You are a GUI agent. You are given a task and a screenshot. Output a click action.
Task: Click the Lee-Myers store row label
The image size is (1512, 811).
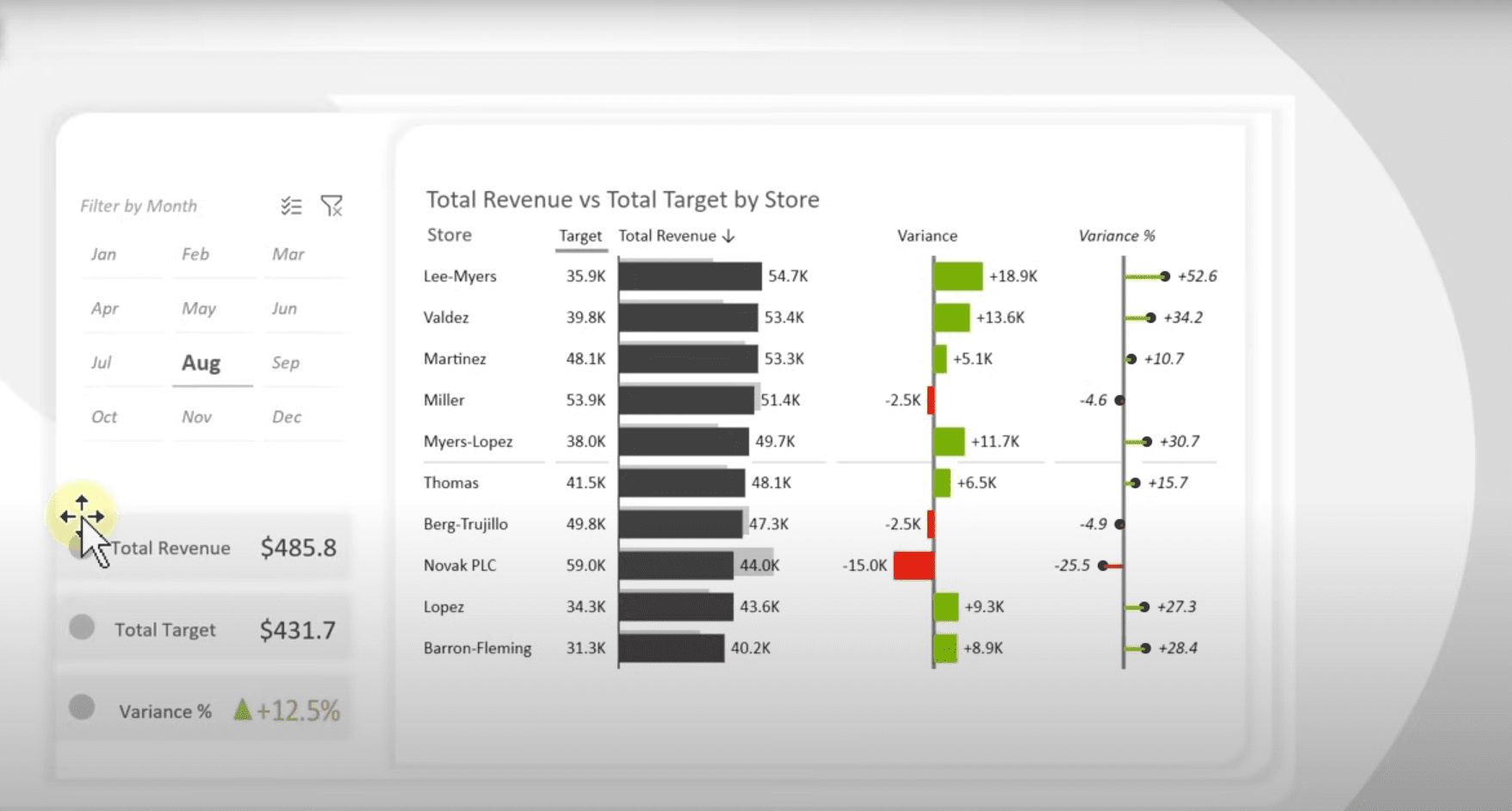pos(460,276)
